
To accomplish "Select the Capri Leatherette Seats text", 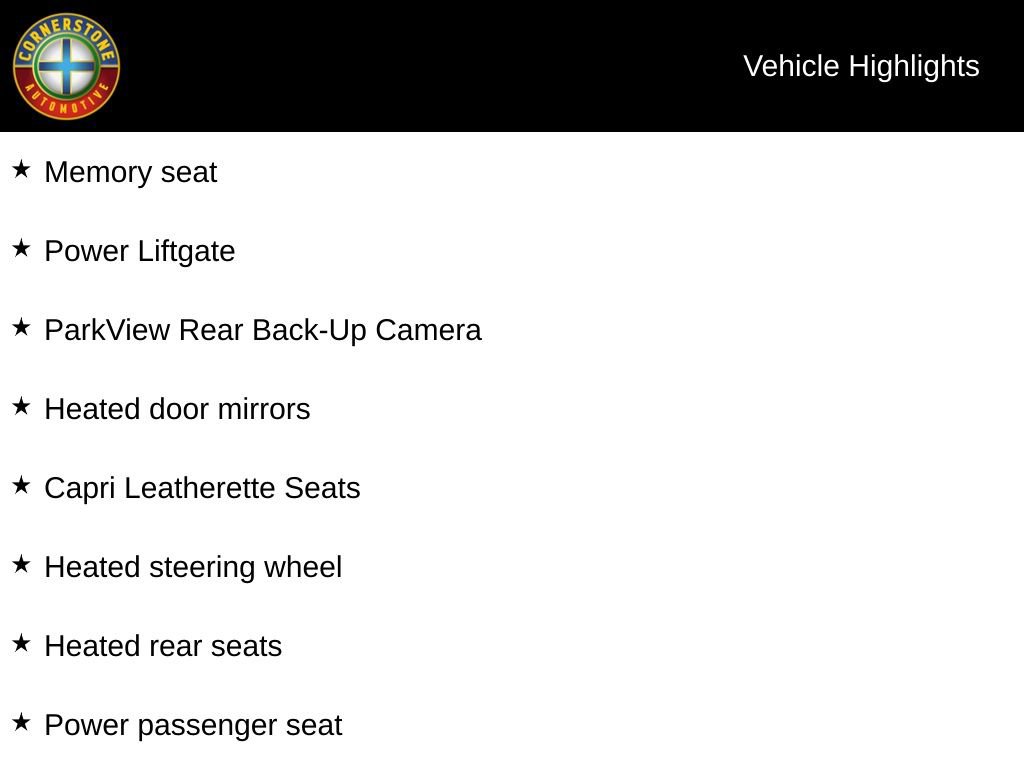I will (203, 488).
